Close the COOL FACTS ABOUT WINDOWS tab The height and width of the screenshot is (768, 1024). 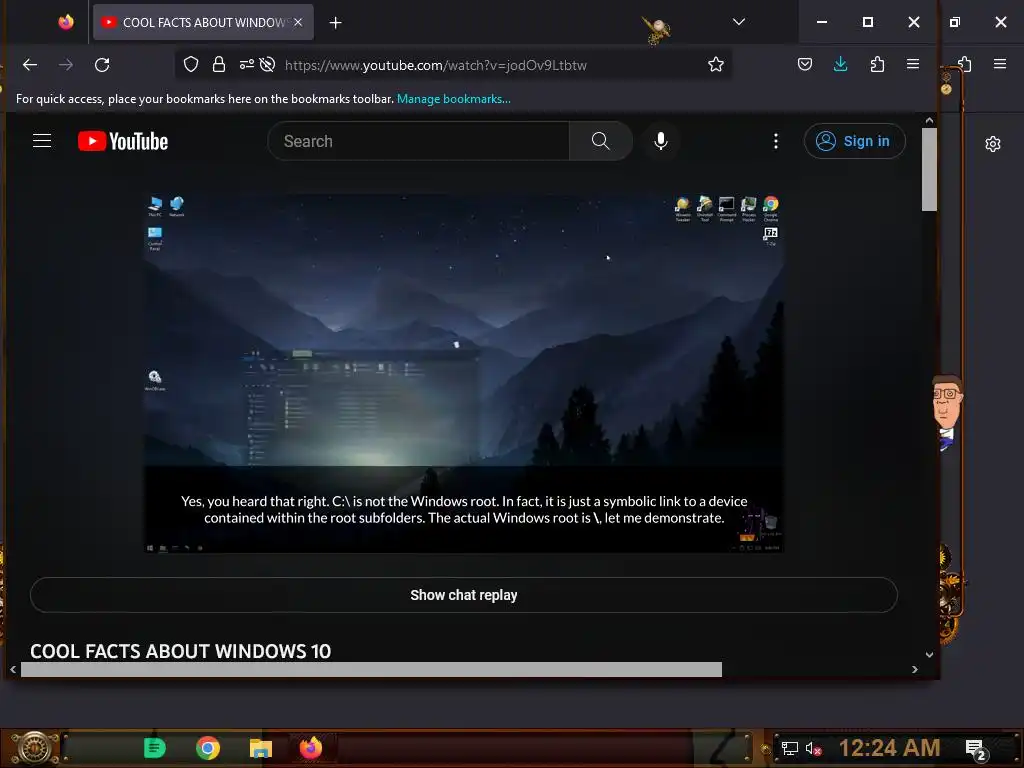298,22
